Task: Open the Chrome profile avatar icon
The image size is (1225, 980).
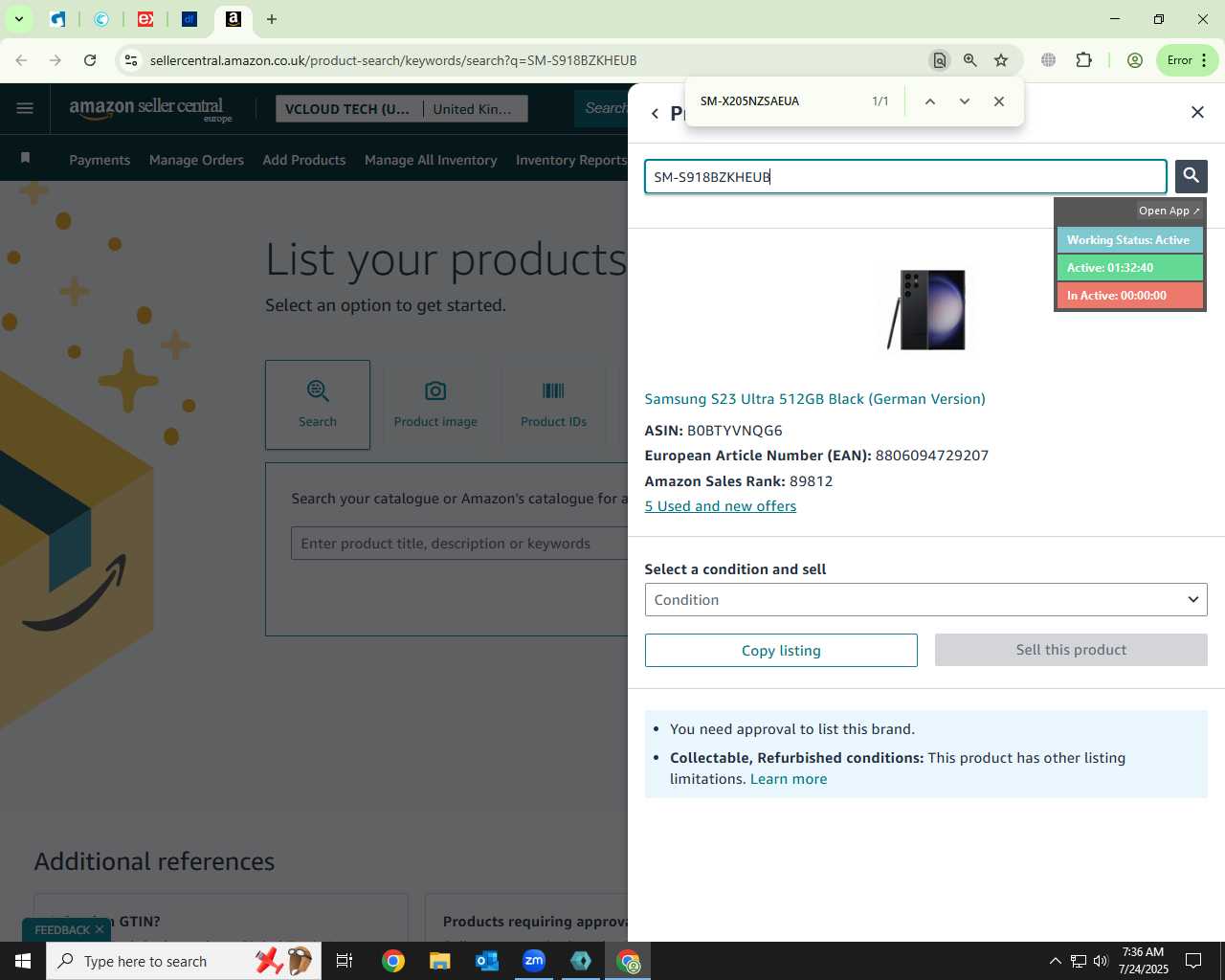Action: pyautogui.click(x=1135, y=60)
